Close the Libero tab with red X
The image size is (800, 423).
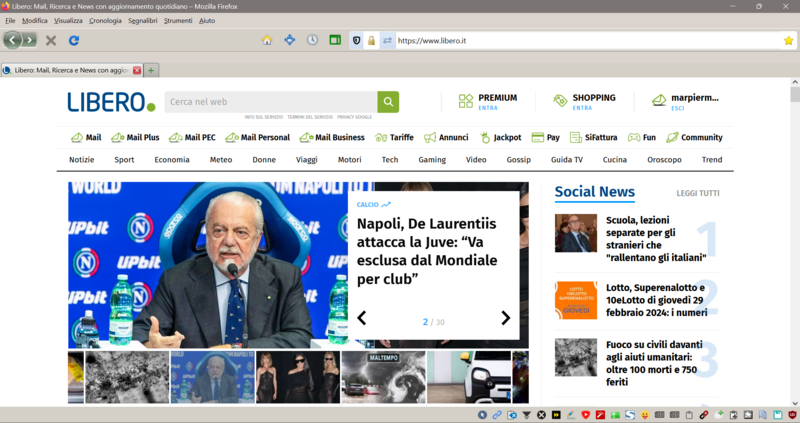pyautogui.click(x=137, y=70)
